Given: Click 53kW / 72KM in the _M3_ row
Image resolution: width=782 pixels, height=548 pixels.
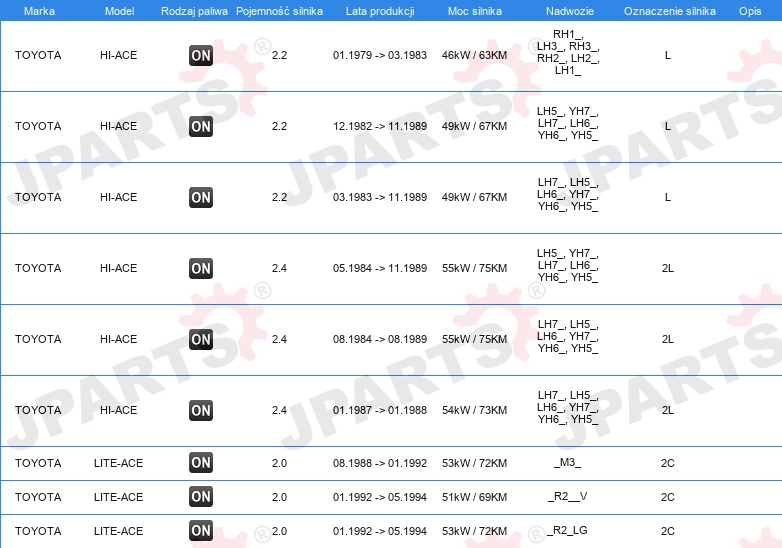Looking at the screenshot, I should [474, 463].
